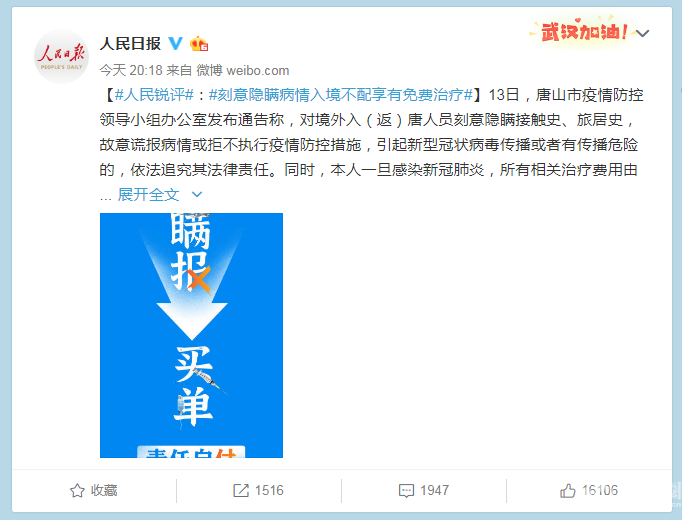Click the star favorite icon
The image size is (682, 520).
click(77, 490)
